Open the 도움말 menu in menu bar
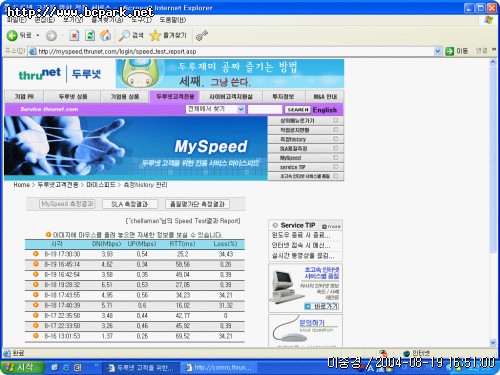The width and height of the screenshot is (500, 375). [x=172, y=20]
